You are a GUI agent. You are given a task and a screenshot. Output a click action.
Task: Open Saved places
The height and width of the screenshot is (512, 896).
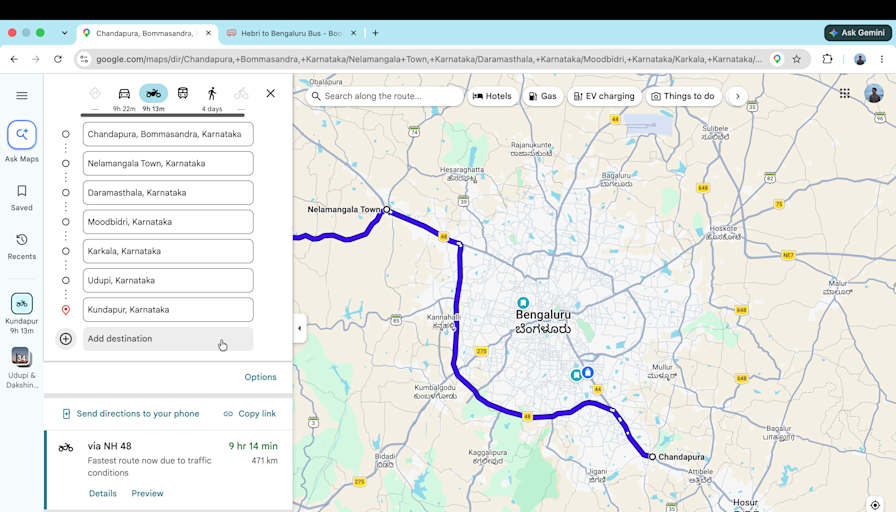click(22, 198)
